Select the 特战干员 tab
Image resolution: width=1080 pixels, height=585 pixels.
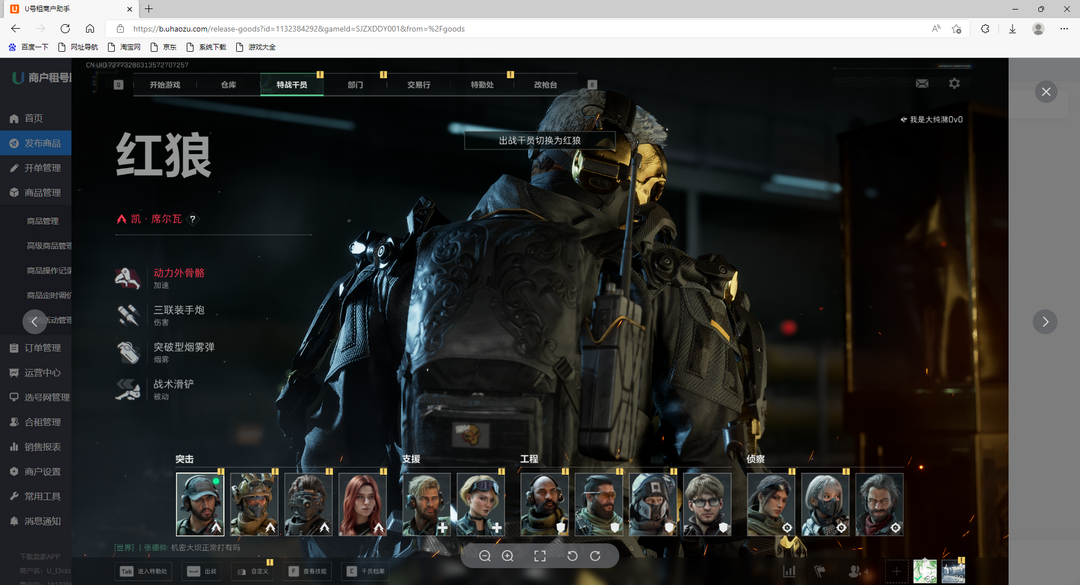[292, 85]
